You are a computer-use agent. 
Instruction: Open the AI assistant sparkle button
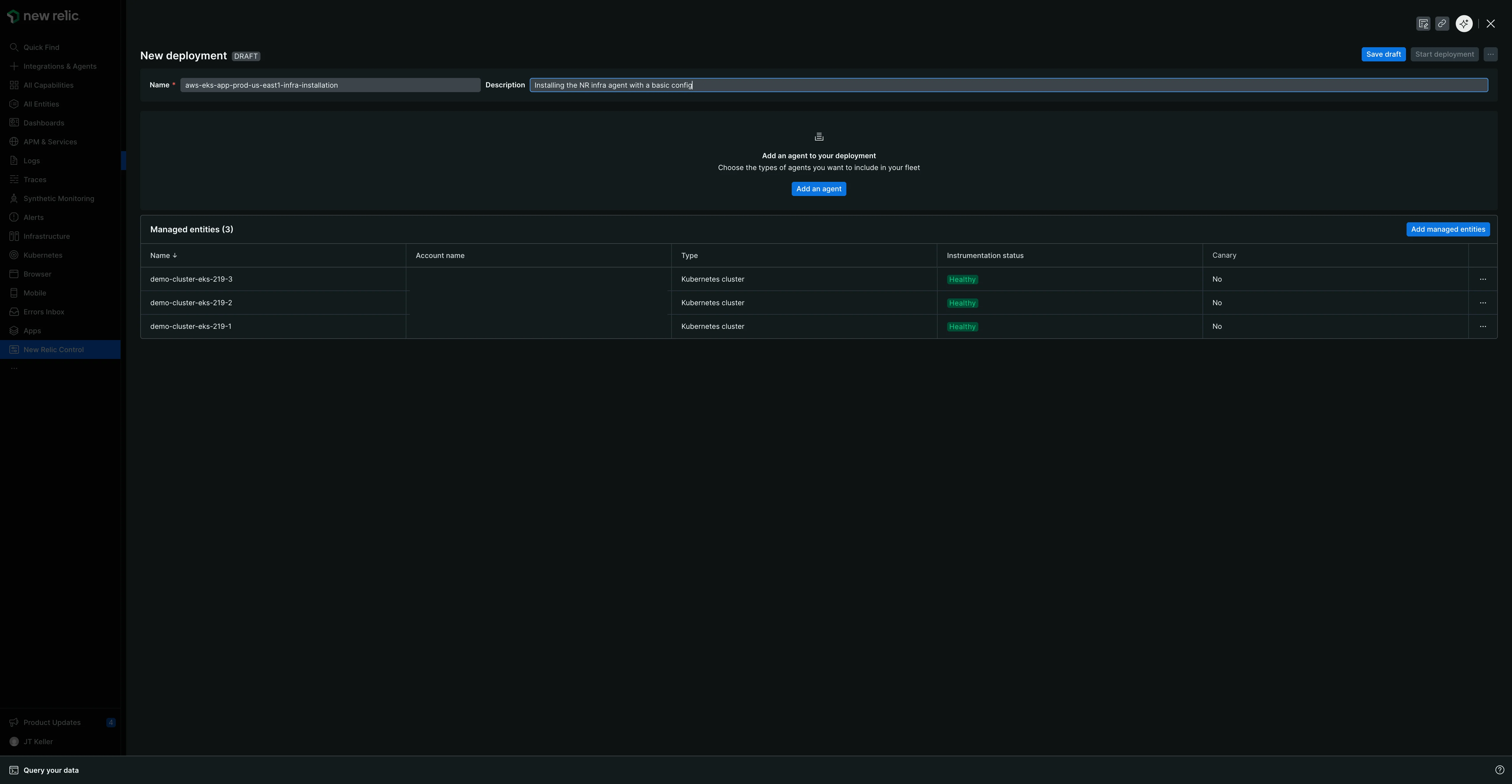click(x=1464, y=24)
